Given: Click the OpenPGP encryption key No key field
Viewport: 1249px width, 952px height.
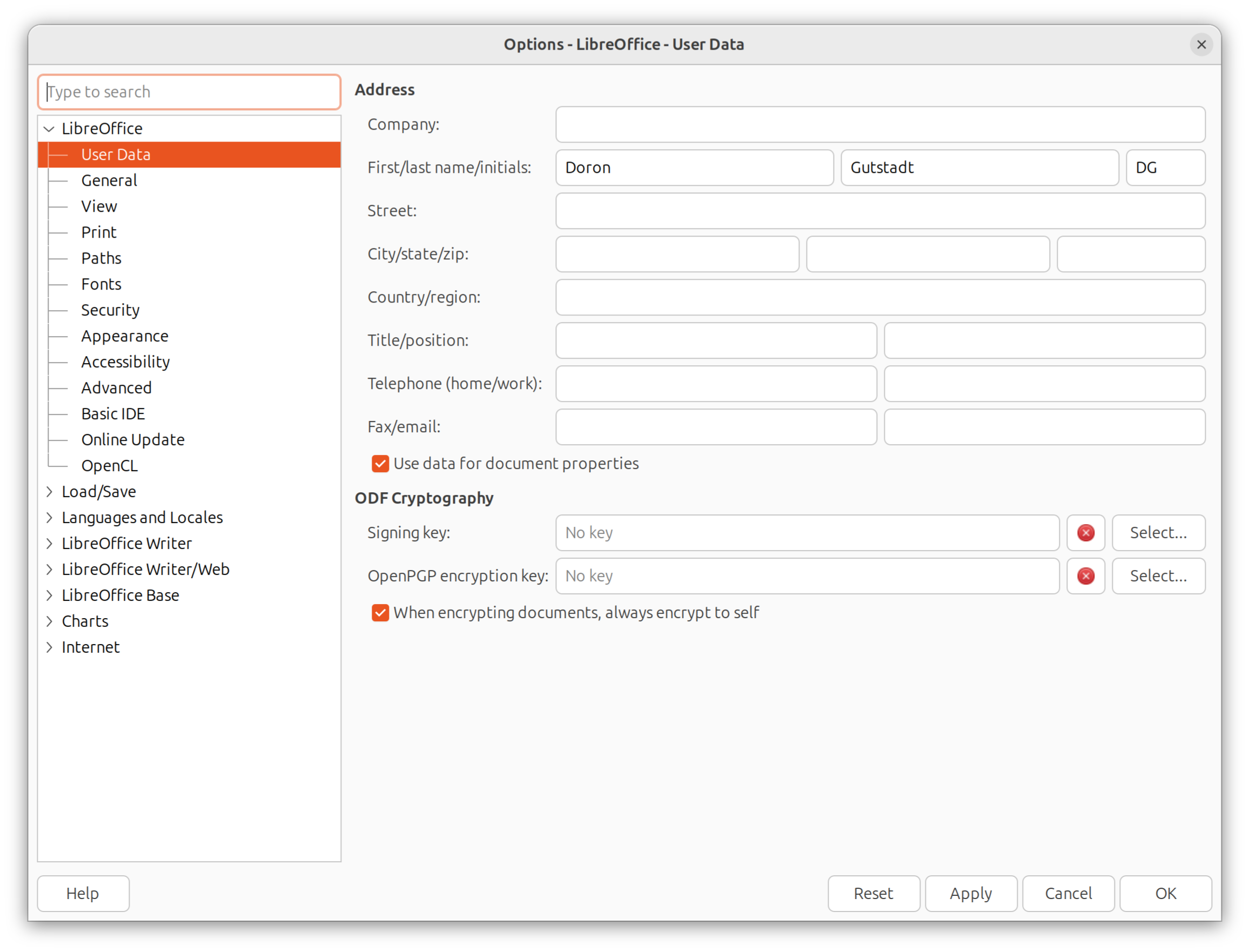Looking at the screenshot, I should (x=807, y=576).
